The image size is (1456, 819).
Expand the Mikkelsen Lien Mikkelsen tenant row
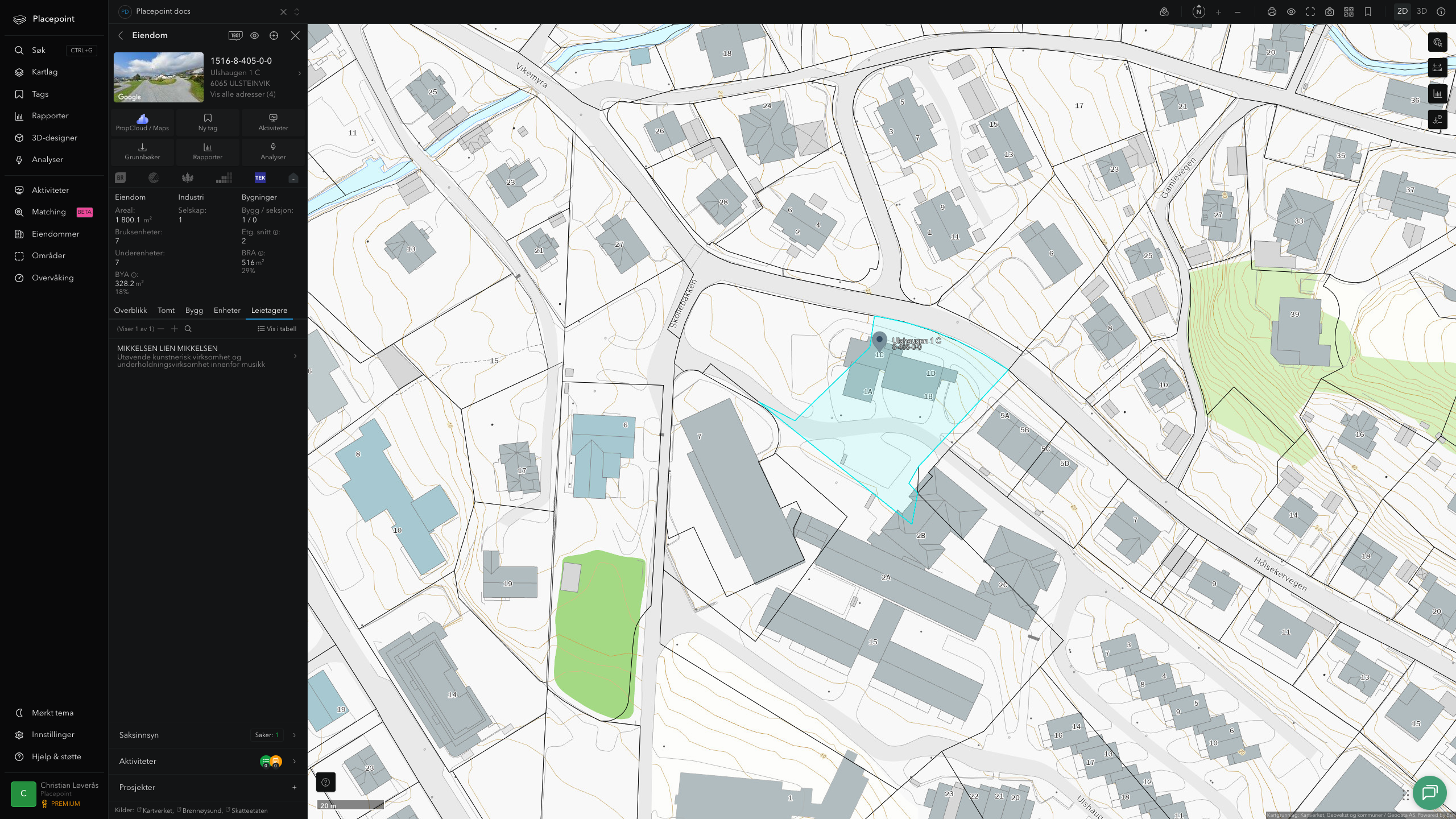point(208,356)
